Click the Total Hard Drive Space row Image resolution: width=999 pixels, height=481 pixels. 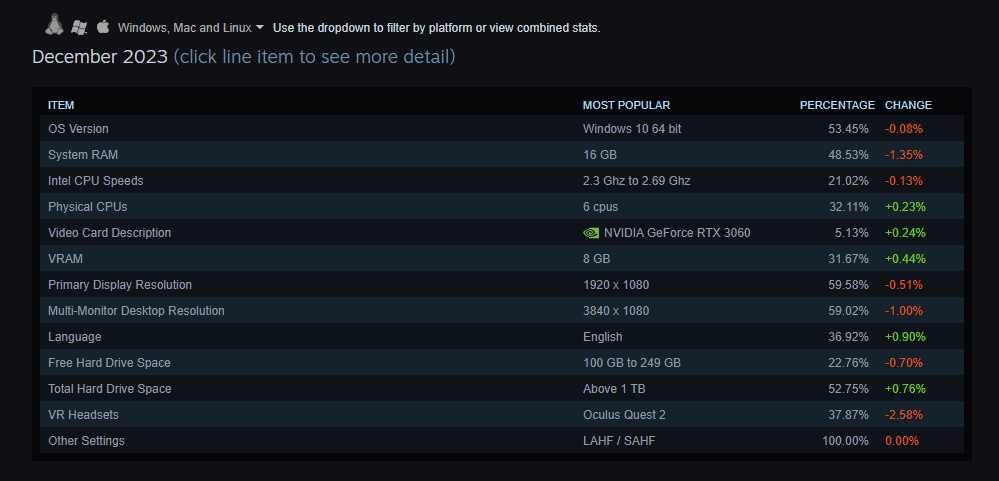coord(109,389)
